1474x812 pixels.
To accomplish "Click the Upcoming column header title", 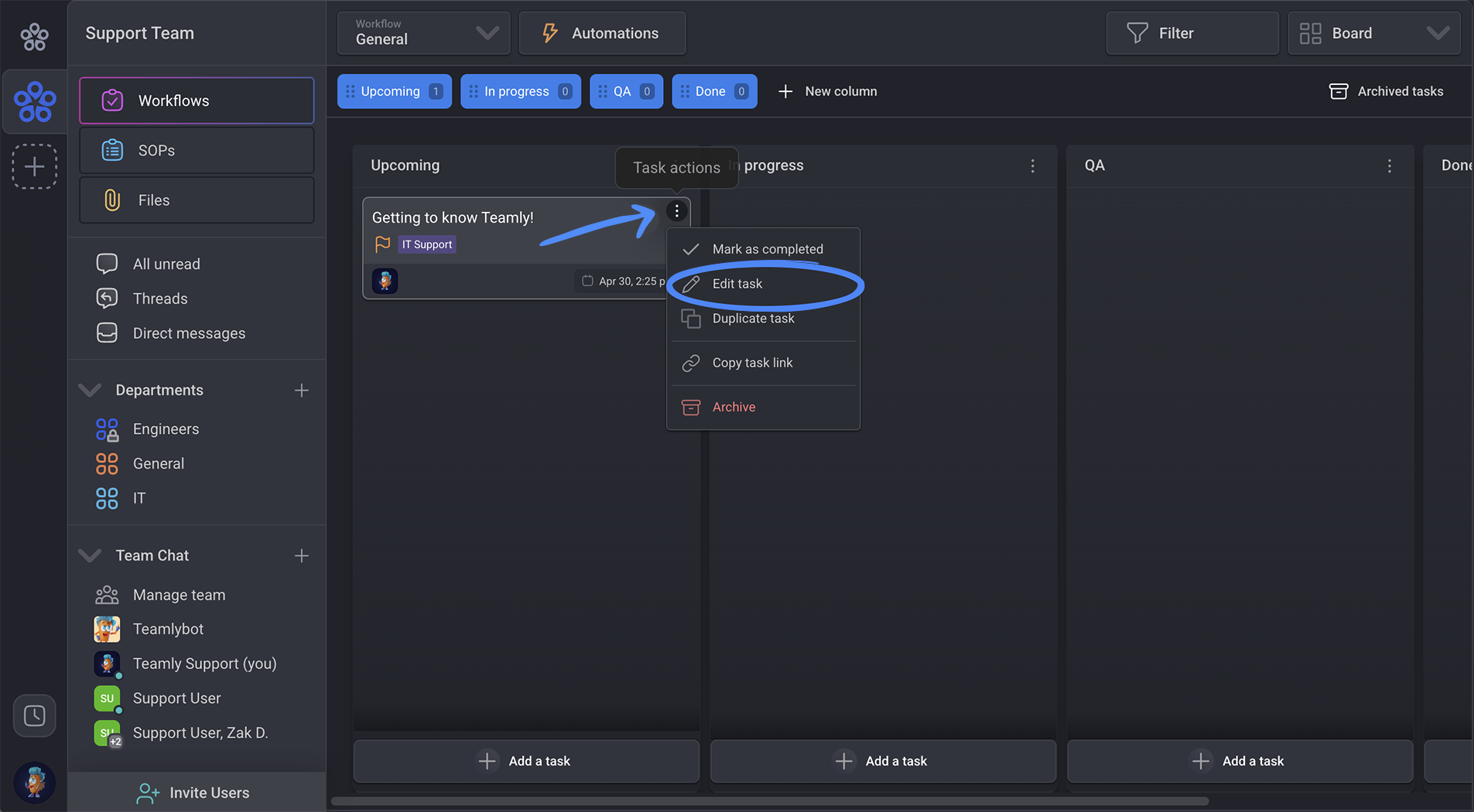I will [405, 165].
